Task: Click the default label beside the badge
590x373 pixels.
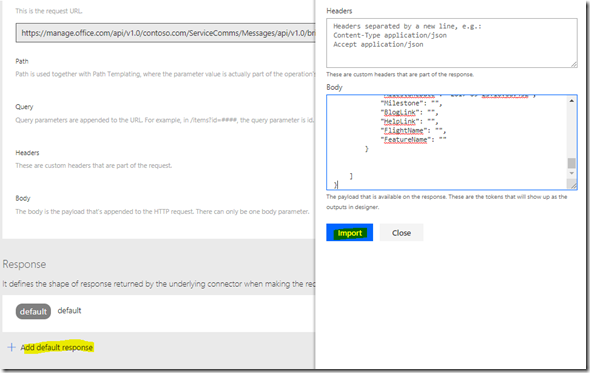Action: (69, 311)
